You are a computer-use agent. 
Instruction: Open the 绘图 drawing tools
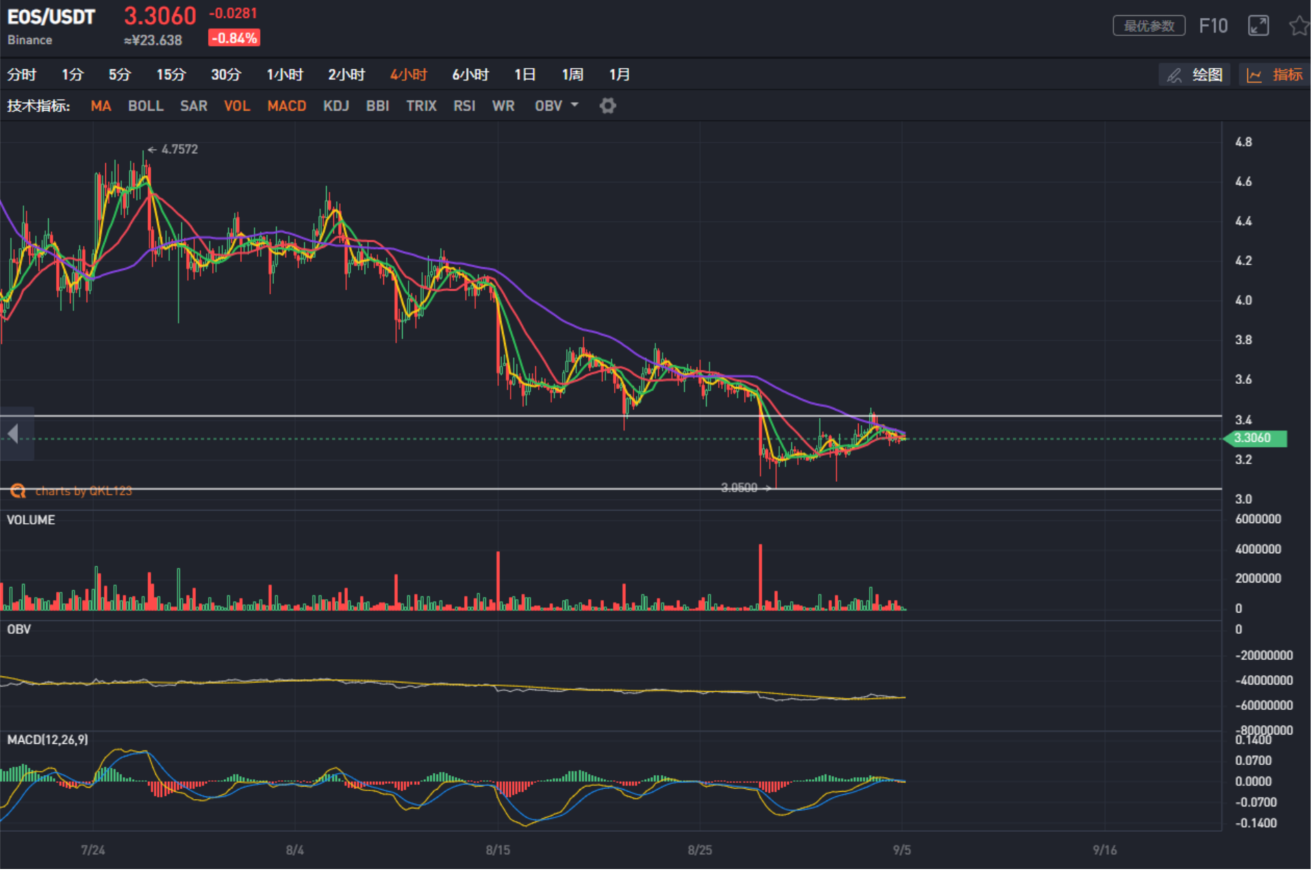pos(1195,75)
